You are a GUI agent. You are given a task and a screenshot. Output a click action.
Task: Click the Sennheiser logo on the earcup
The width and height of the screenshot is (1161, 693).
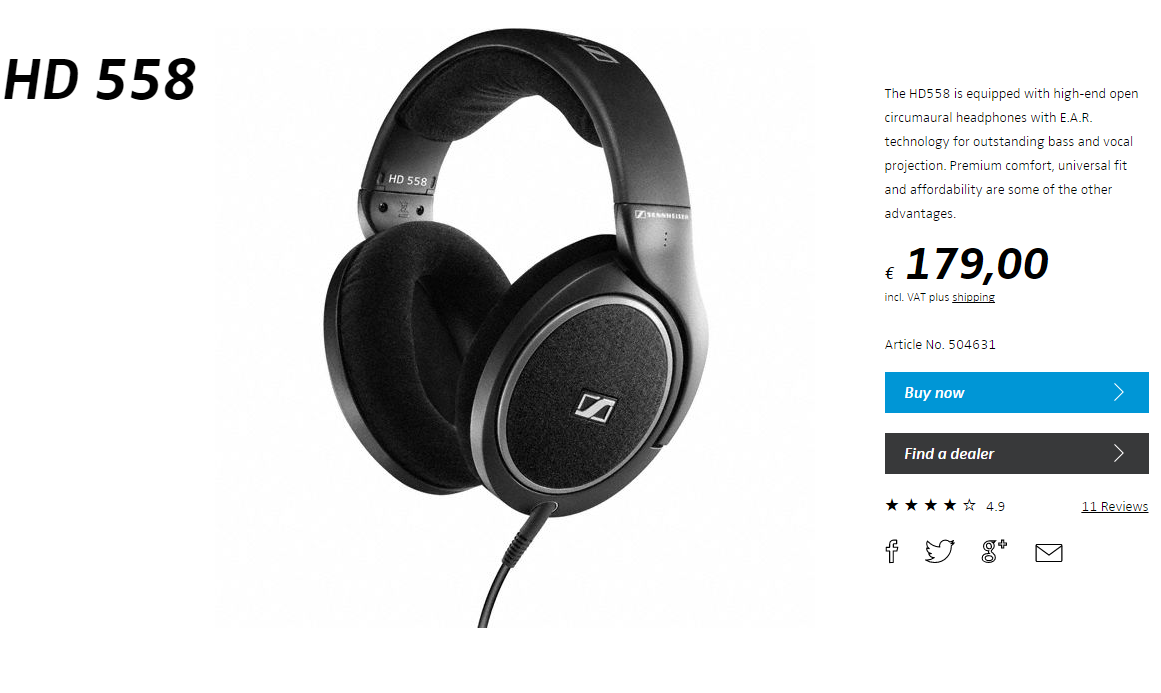pyautogui.click(x=595, y=406)
